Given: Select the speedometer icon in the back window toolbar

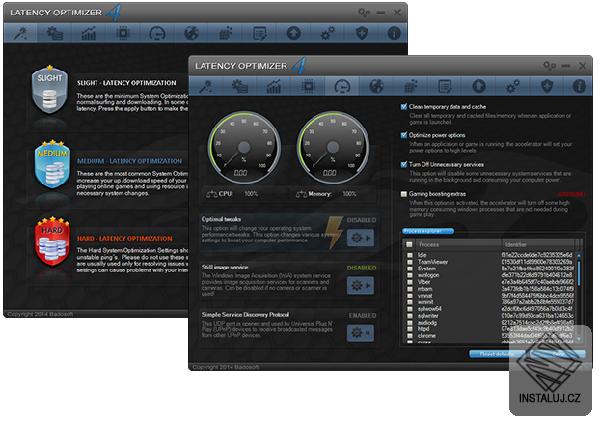Looking at the screenshot, I should 157,33.
